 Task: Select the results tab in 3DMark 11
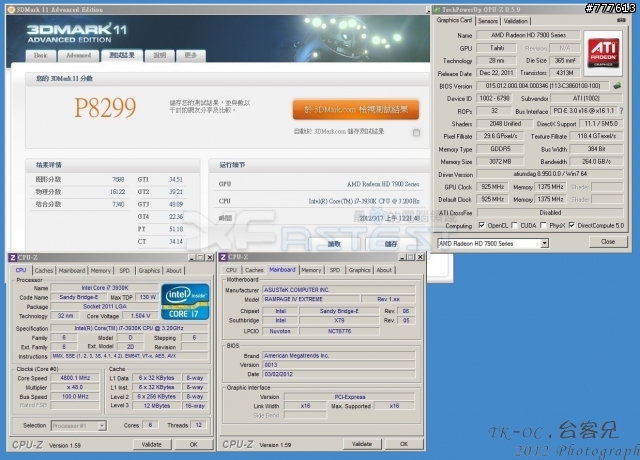coord(122,55)
